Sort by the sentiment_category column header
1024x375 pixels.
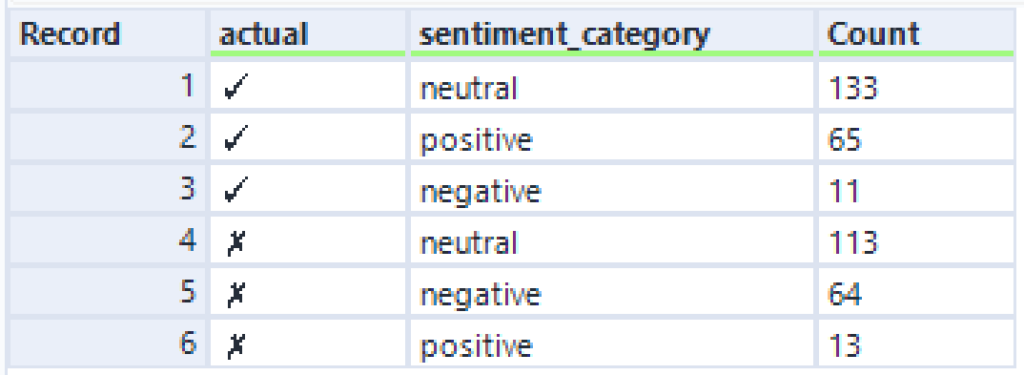pos(611,33)
